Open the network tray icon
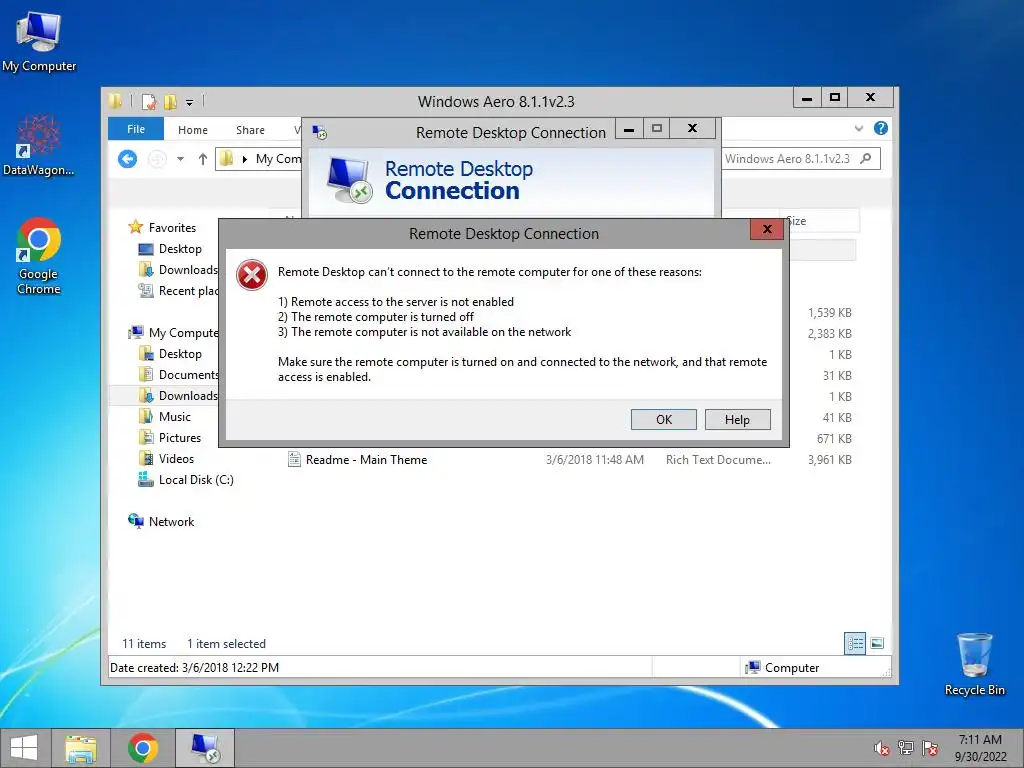The height and width of the screenshot is (768, 1024). (x=906, y=748)
